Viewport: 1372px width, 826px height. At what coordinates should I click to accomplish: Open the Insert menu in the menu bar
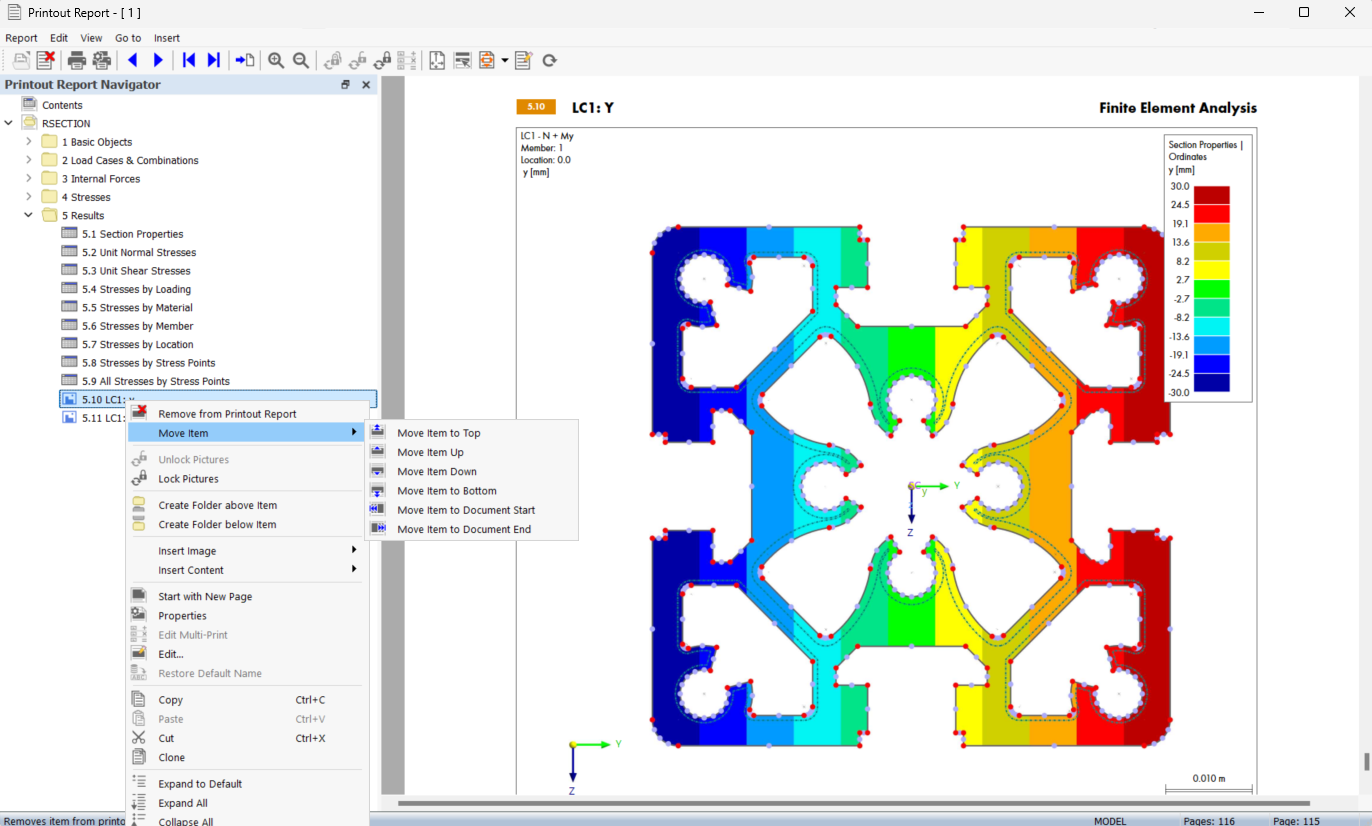pyautogui.click(x=167, y=38)
